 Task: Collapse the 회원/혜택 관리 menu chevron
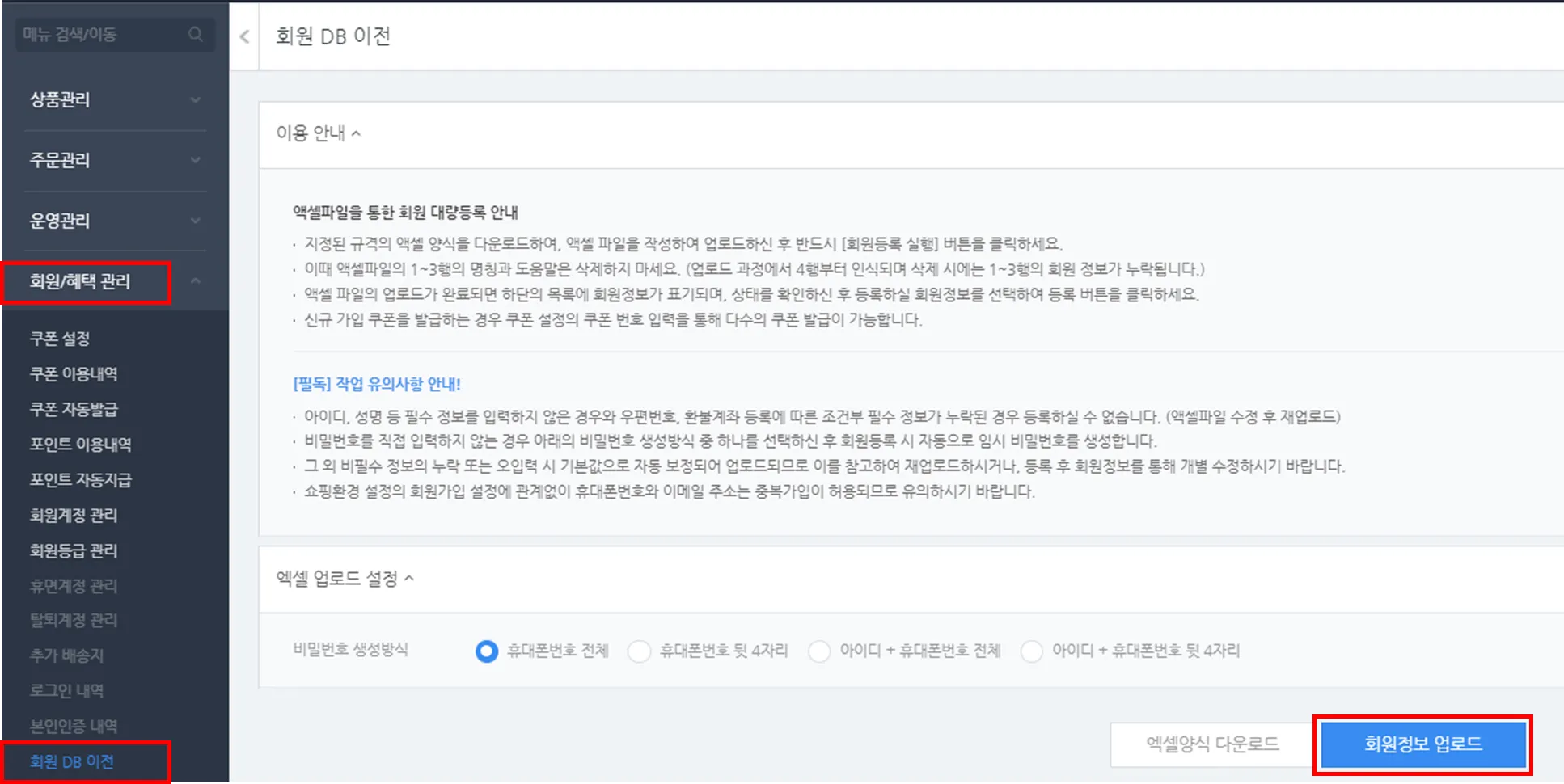[x=195, y=280]
